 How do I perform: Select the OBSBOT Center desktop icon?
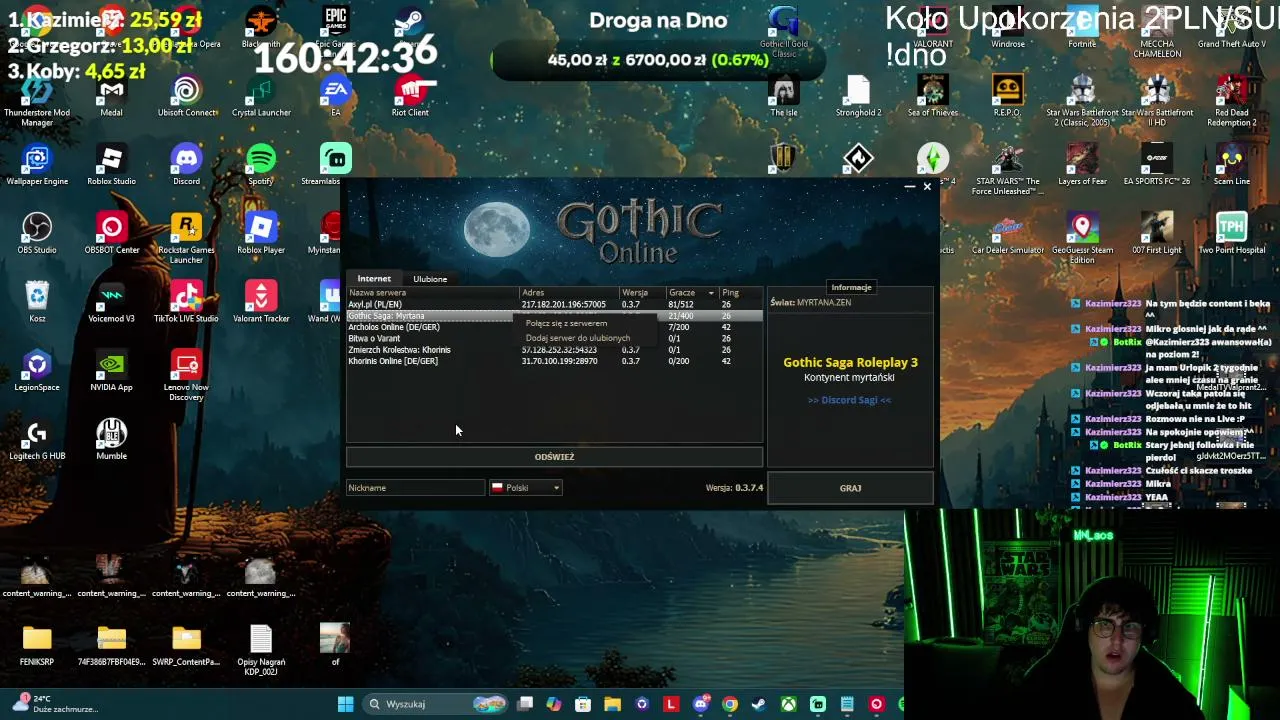[111, 235]
